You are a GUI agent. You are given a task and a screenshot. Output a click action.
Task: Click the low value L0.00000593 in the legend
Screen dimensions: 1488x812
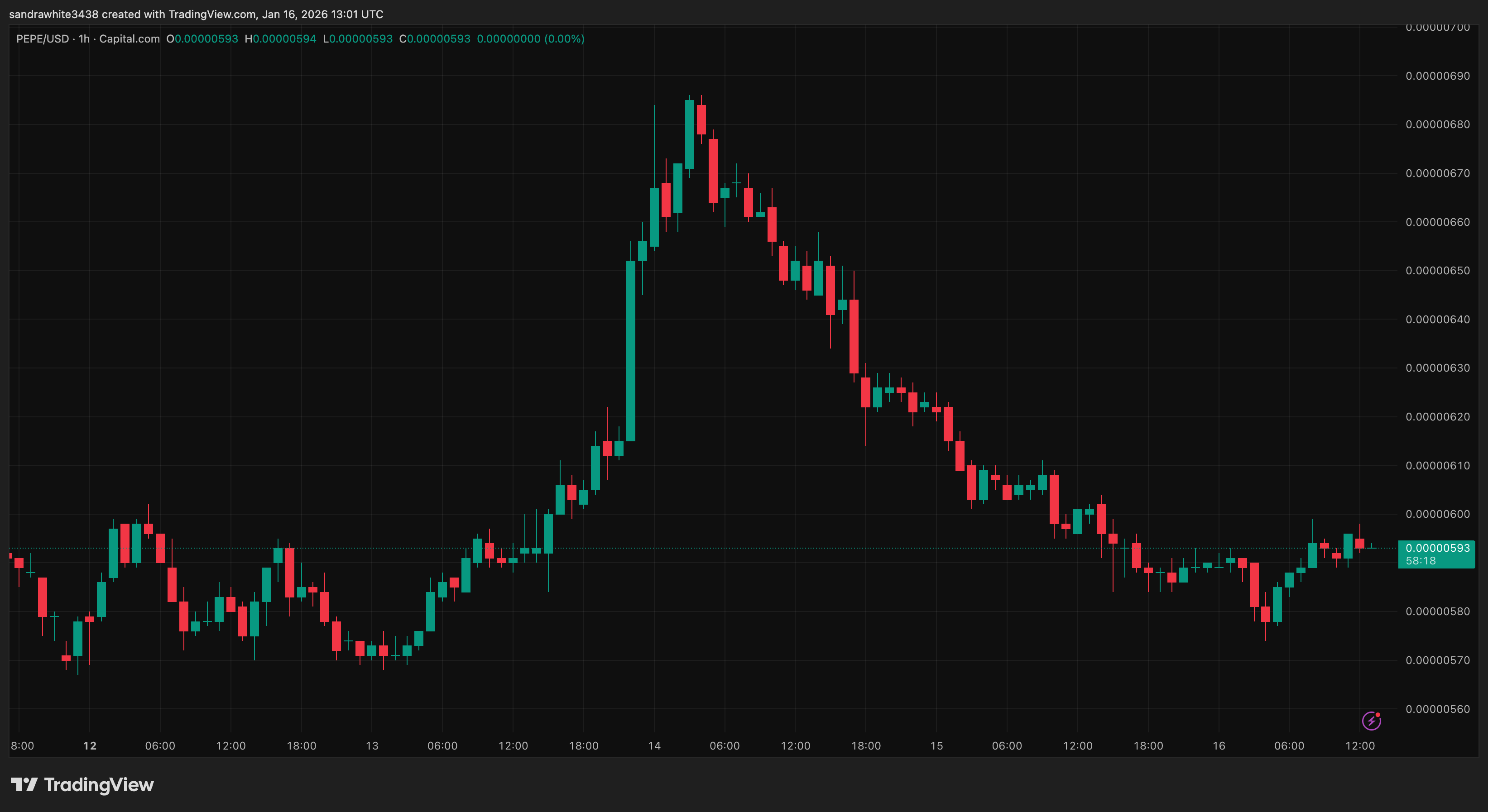pos(359,38)
